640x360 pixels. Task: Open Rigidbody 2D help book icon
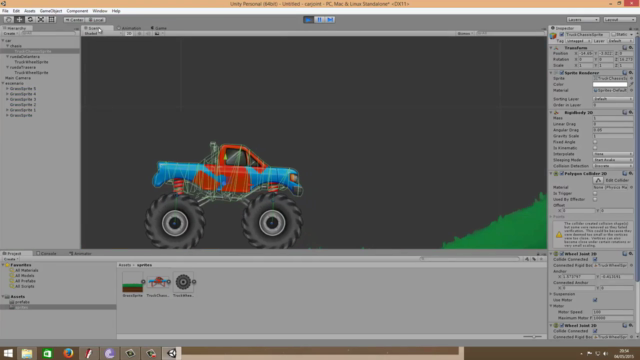pyautogui.click(x=625, y=112)
